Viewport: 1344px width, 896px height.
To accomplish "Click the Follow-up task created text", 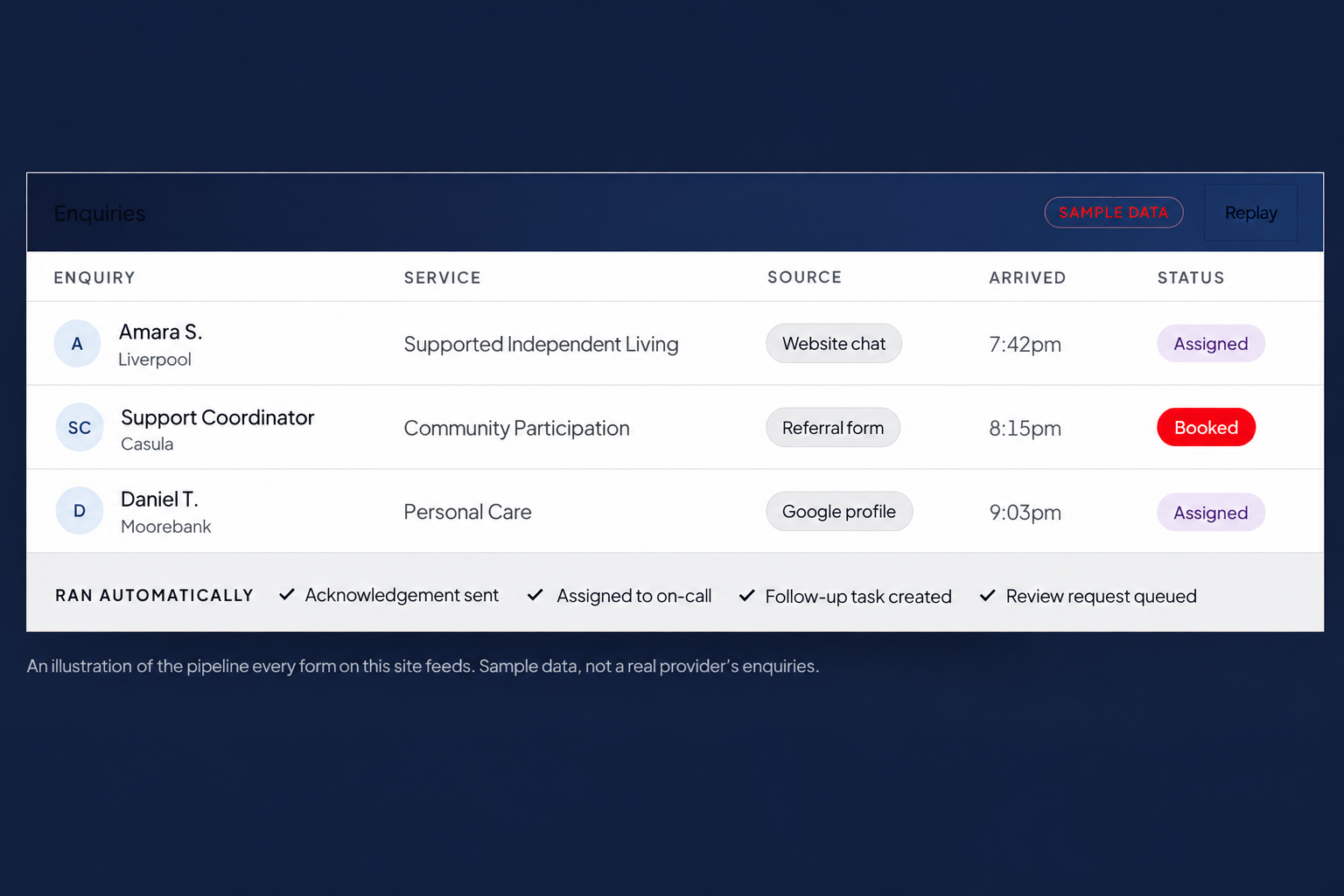I will click(858, 597).
